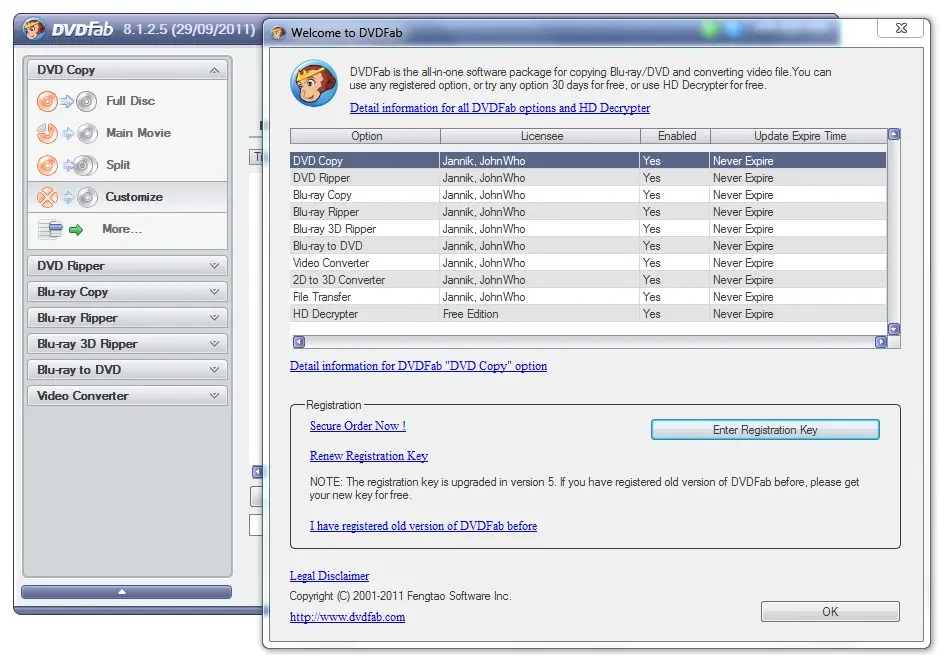Open the More modes icon
Screen dimensions: 941x655
(x=61, y=229)
